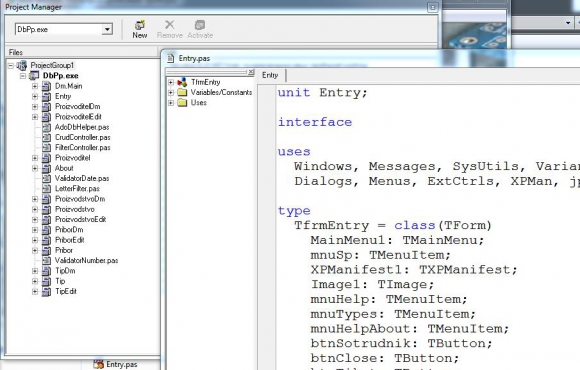Image resolution: width=580 pixels, height=370 pixels.
Task: Select the About item in file tree
Action: (x=64, y=168)
